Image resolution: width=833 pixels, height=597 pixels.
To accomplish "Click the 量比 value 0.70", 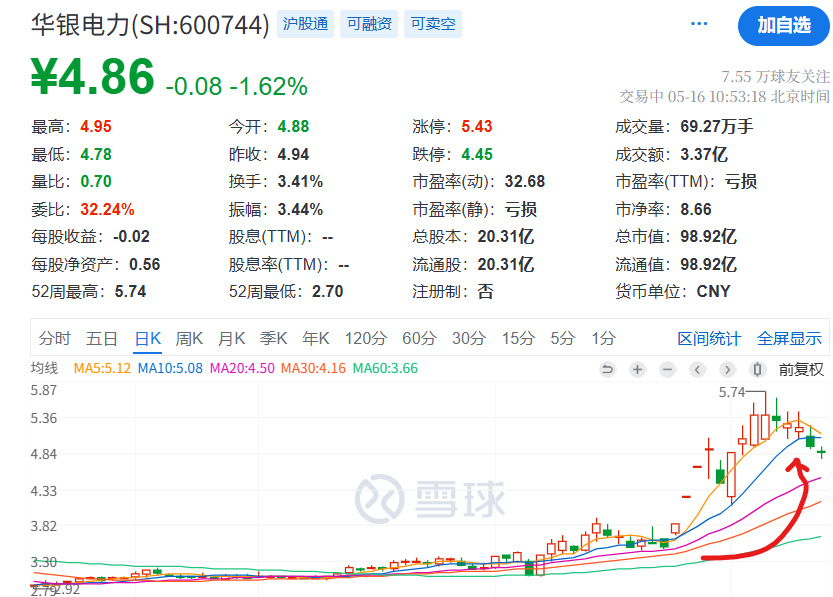I will click(96, 182).
